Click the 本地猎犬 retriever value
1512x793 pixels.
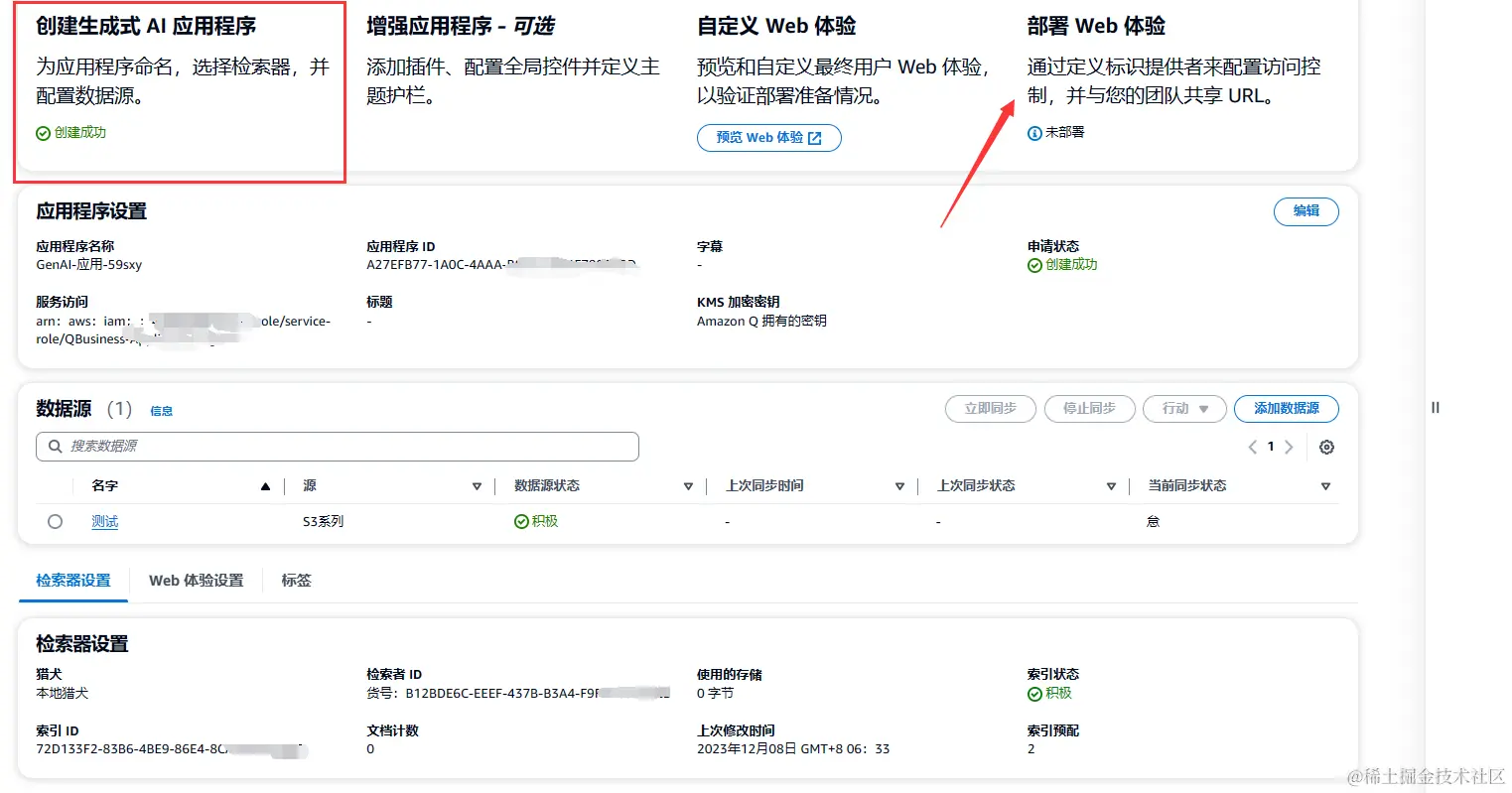[62, 694]
